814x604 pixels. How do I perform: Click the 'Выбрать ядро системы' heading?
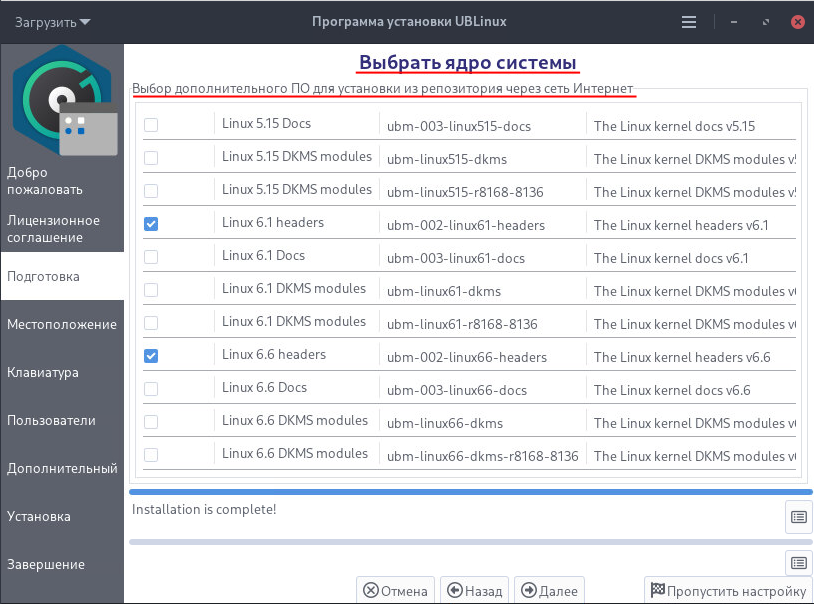(x=468, y=62)
